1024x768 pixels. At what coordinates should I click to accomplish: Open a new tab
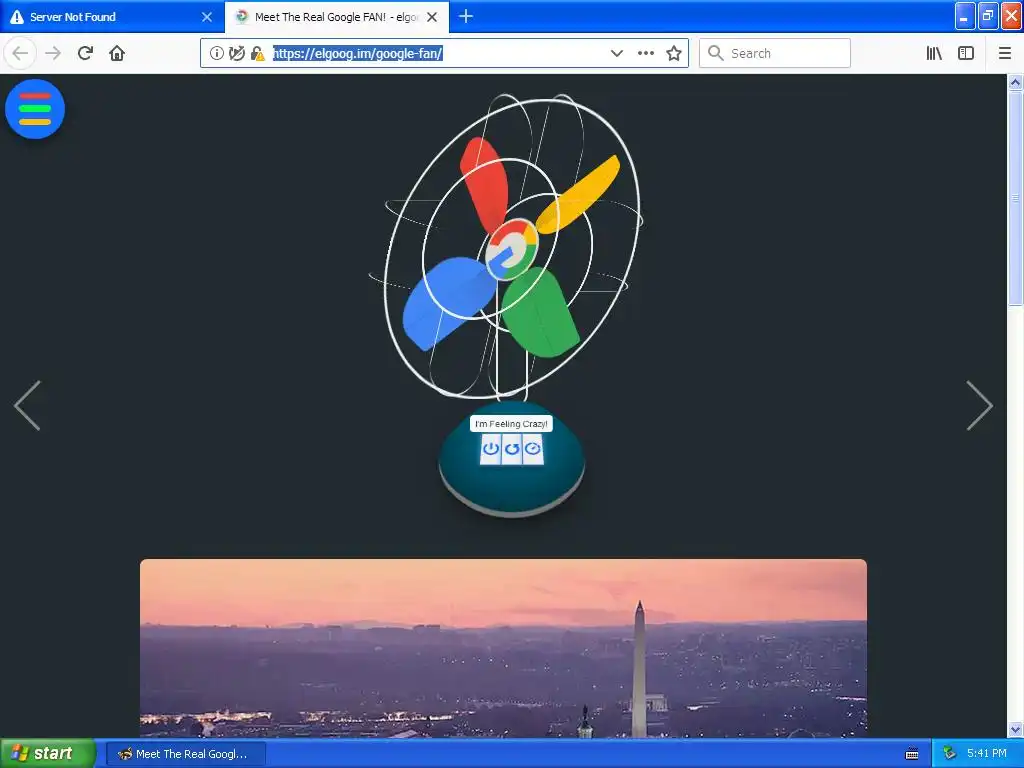tap(466, 17)
